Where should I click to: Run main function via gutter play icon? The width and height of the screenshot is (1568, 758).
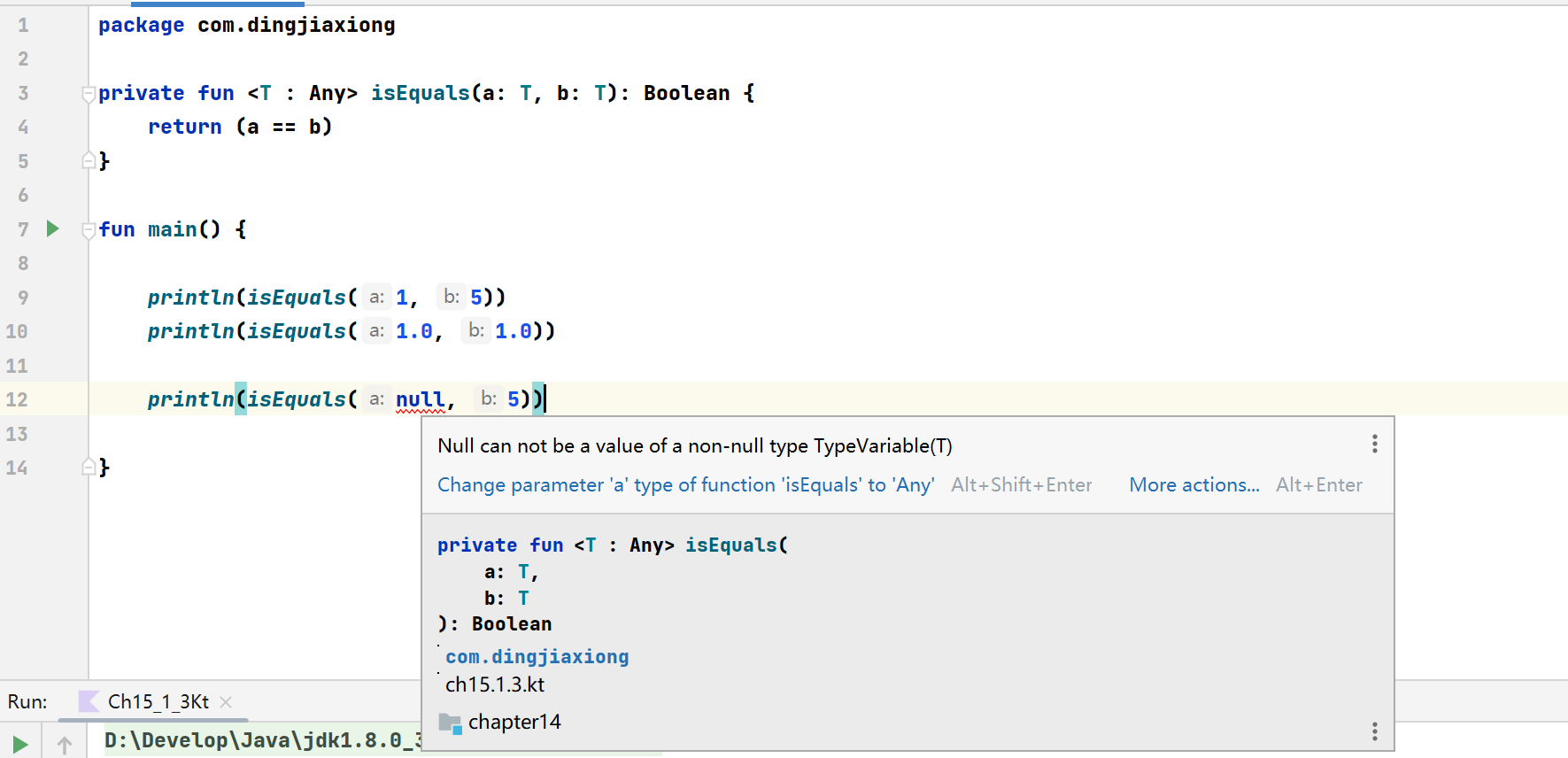point(52,228)
